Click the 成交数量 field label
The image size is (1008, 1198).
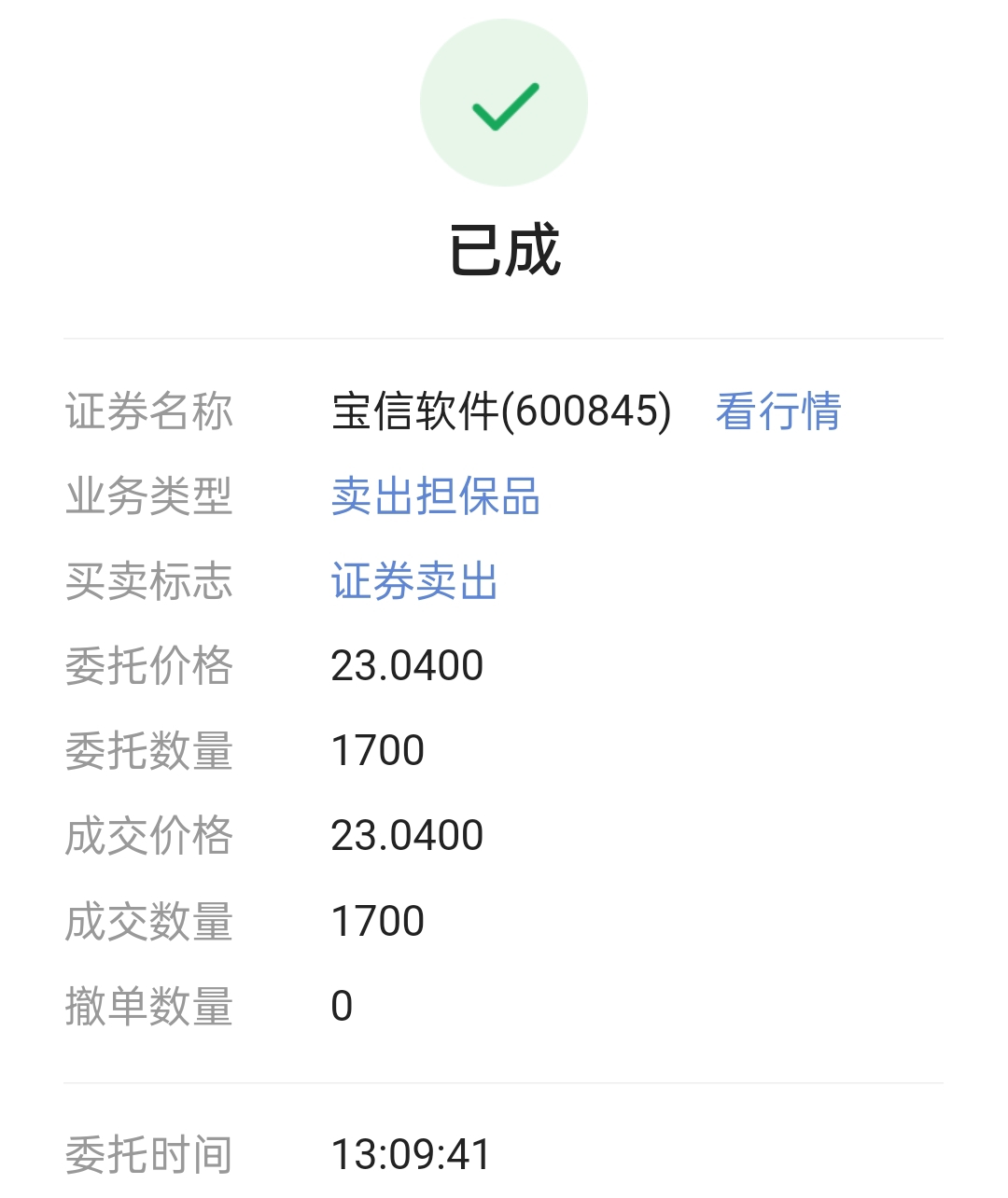pyautogui.click(x=149, y=922)
